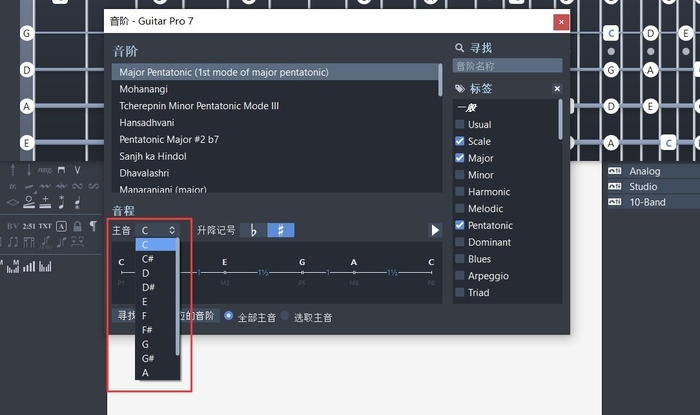Pick D in the root note list
The width and height of the screenshot is (700, 415).
tap(146, 273)
